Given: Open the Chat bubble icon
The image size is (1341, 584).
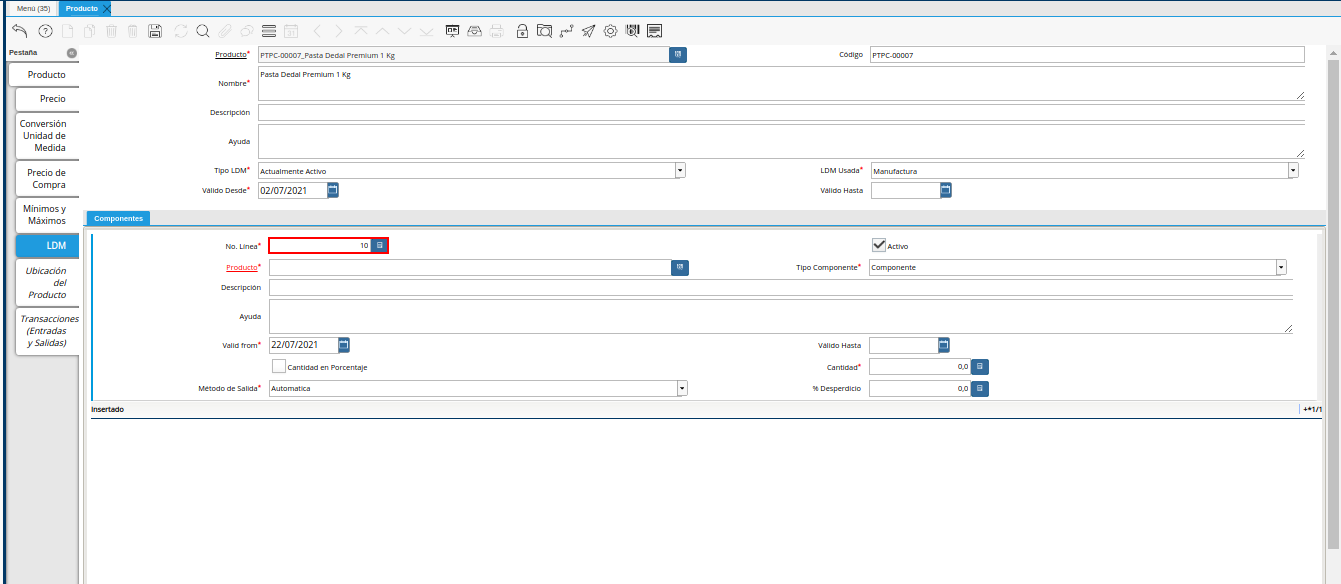Looking at the screenshot, I should coord(246,31).
